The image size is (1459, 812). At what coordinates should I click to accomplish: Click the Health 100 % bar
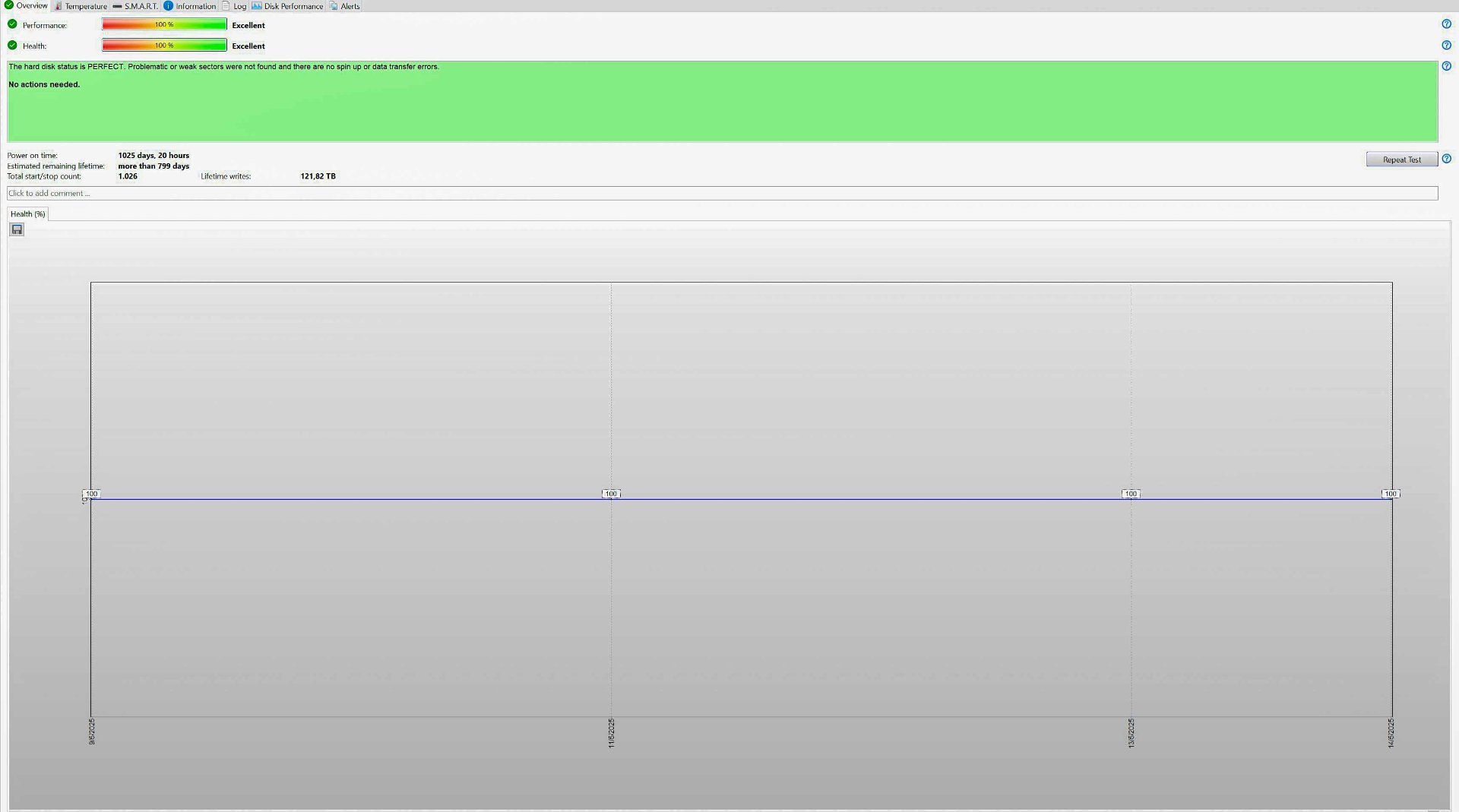click(164, 46)
